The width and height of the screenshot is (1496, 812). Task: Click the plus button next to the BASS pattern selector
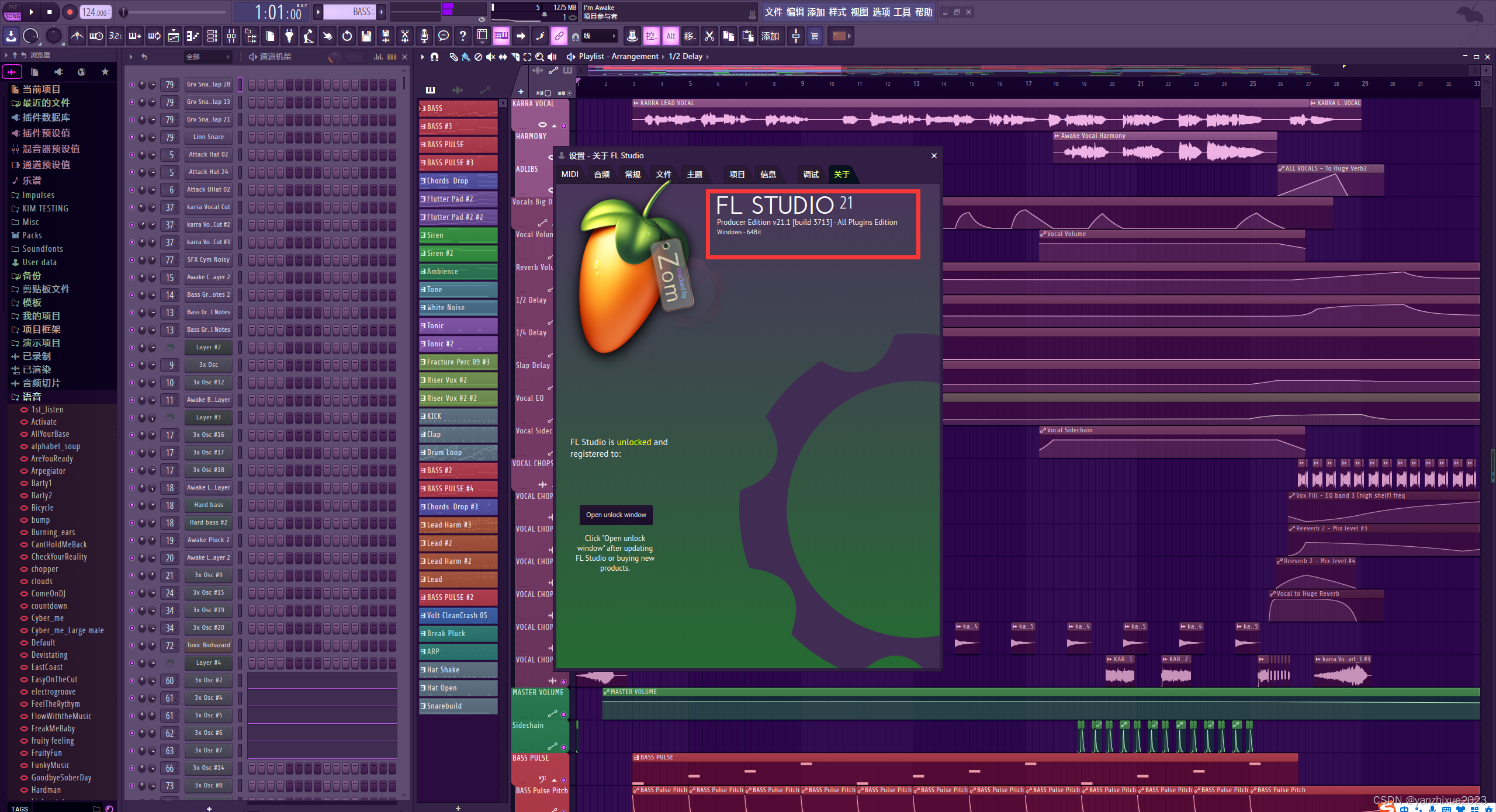(x=382, y=12)
